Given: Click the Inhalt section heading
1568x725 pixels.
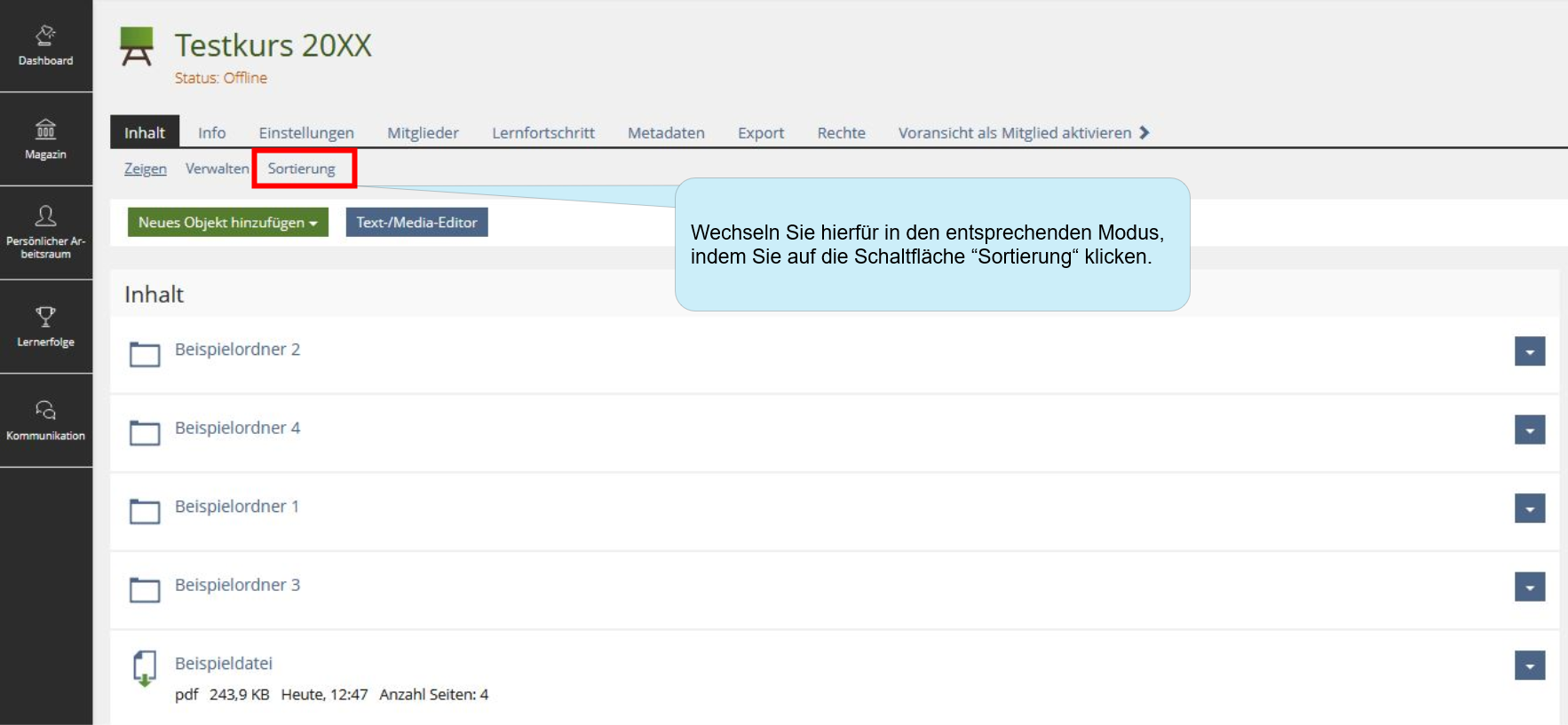Looking at the screenshot, I should [154, 295].
